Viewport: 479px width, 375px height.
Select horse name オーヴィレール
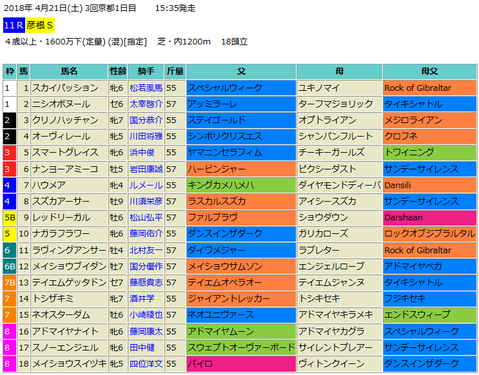61,136
